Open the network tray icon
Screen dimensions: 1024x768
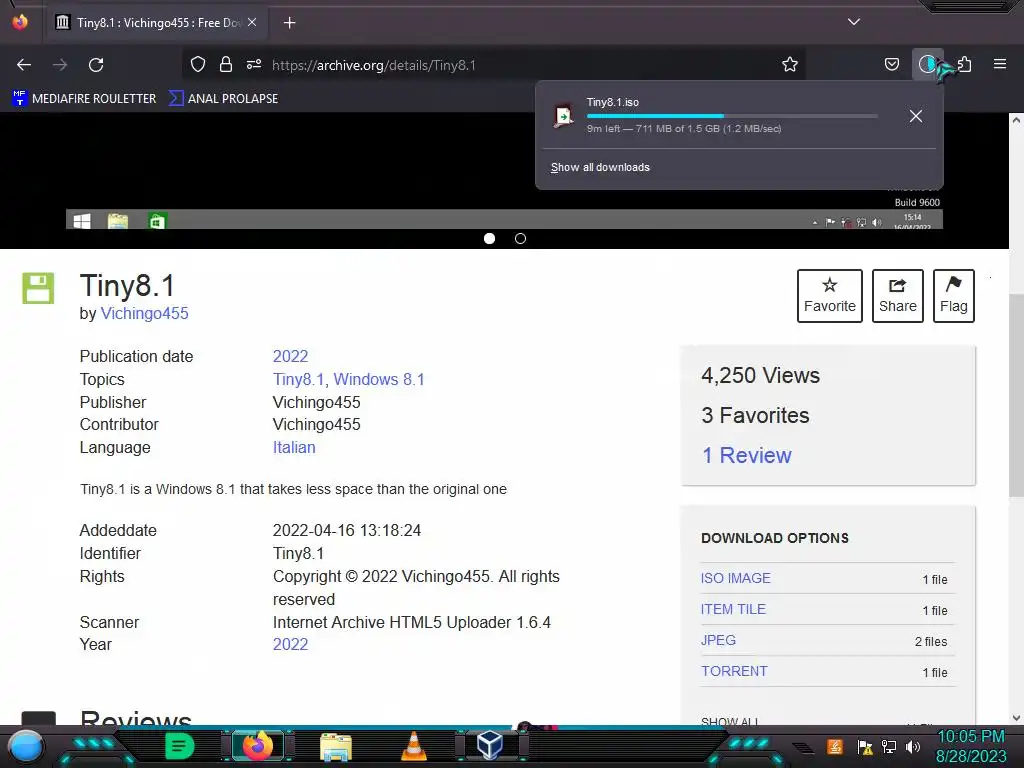click(889, 747)
